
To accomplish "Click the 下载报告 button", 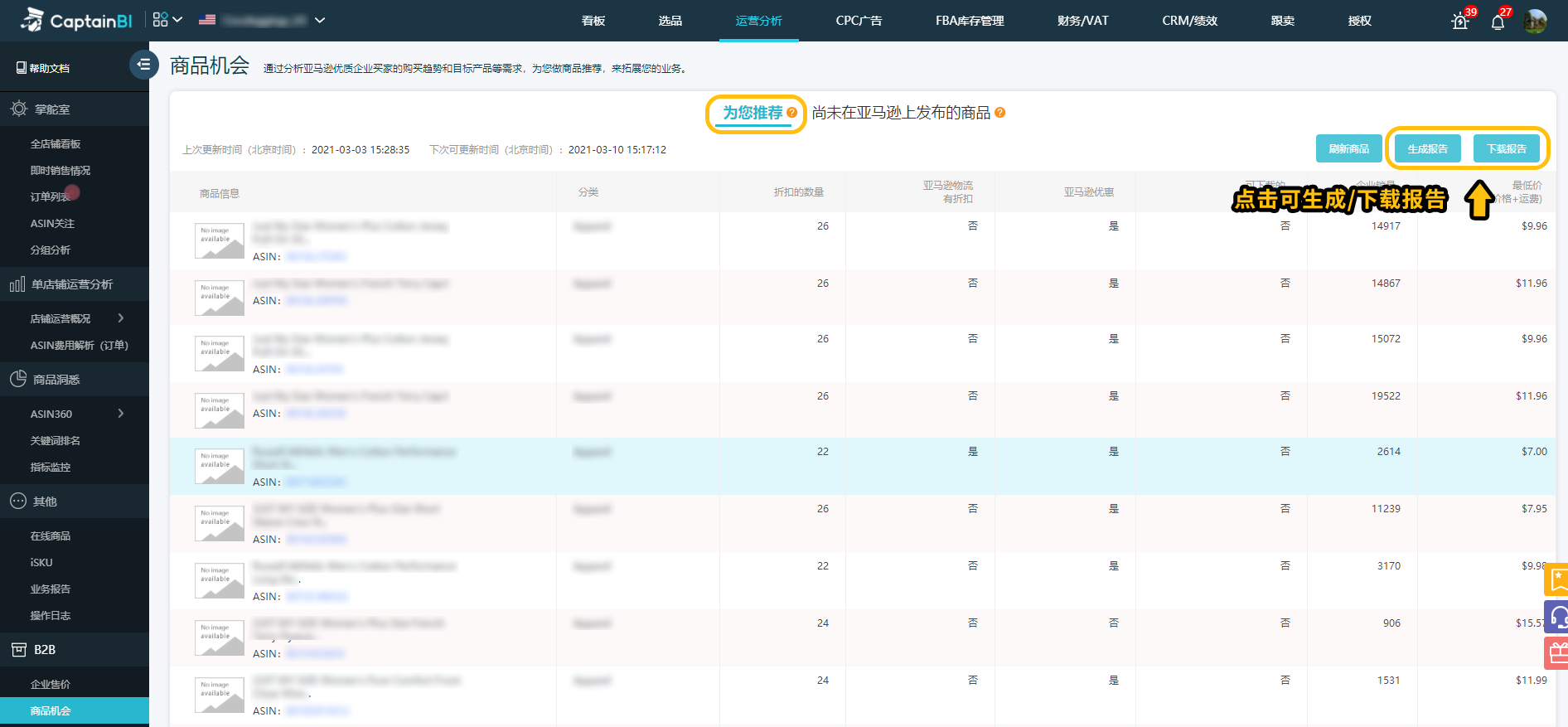I will [1507, 148].
